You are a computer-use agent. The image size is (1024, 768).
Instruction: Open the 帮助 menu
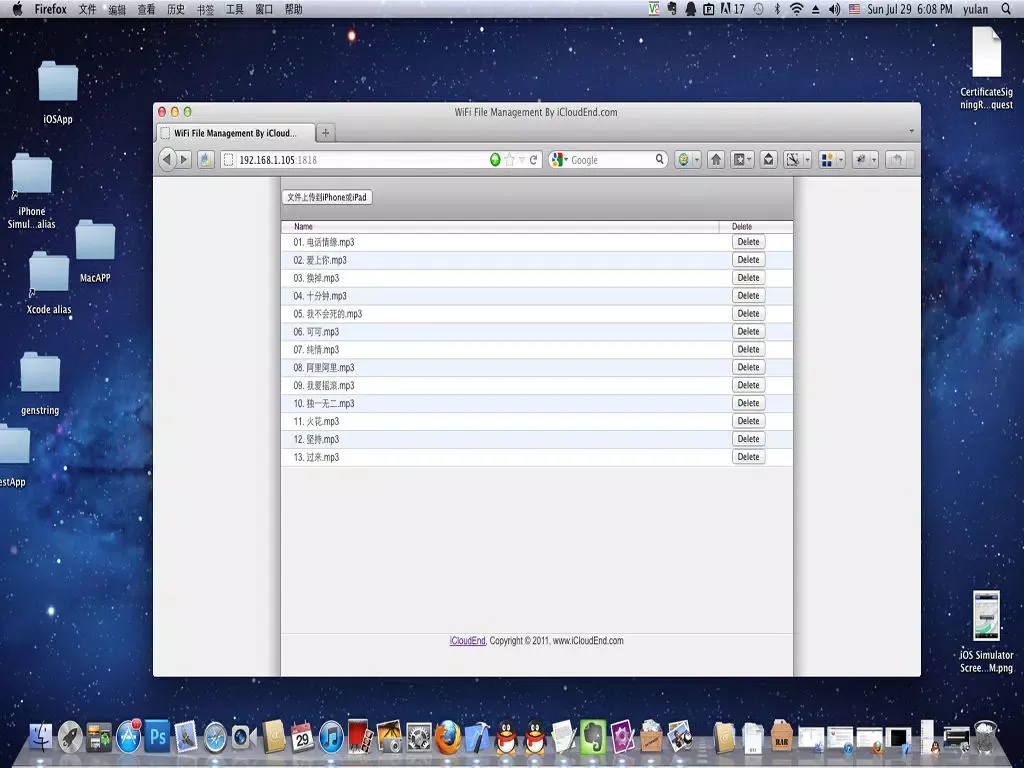coord(293,9)
